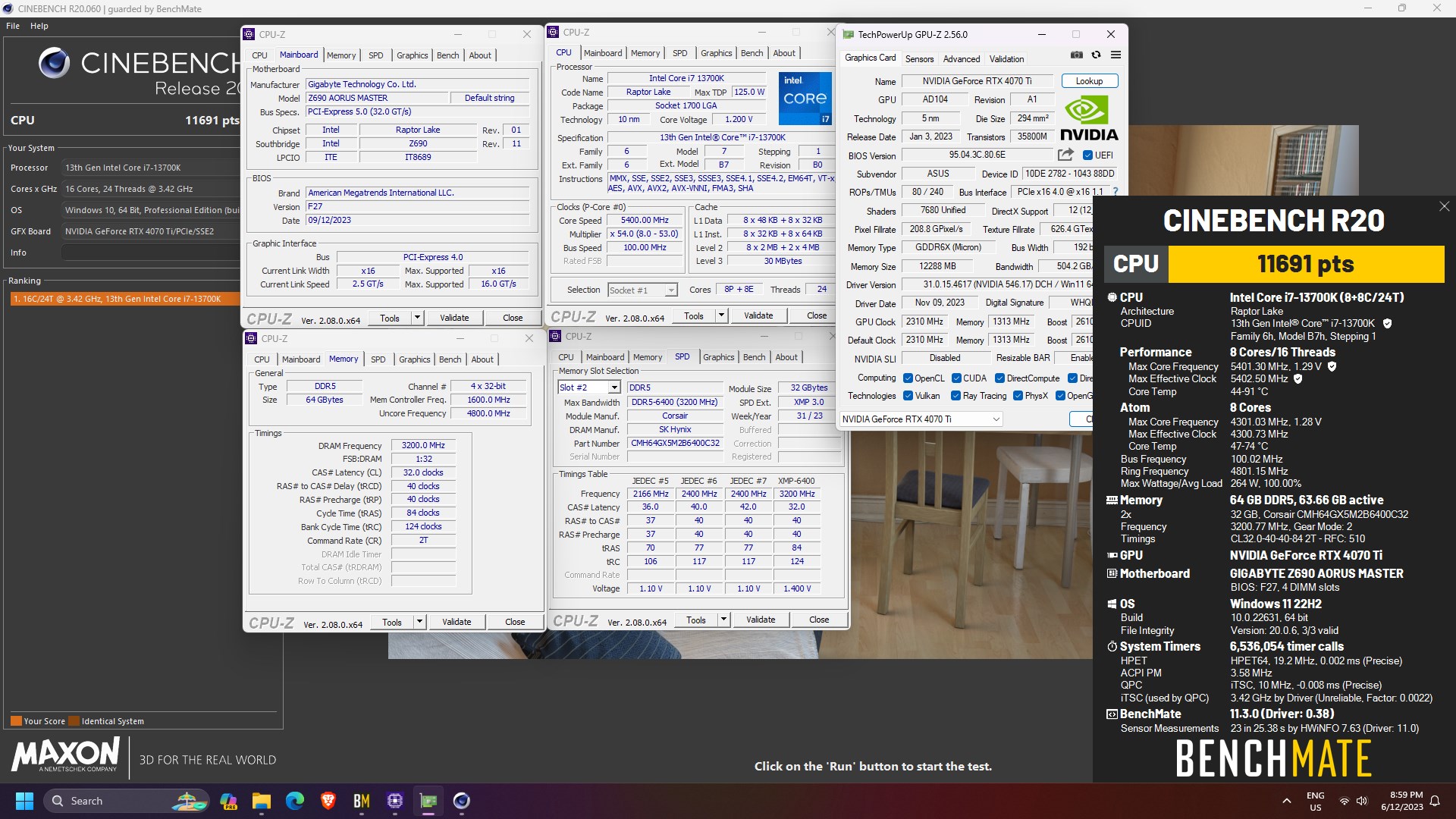Expand Tools arrow in CPU-Z Memory window
The image size is (1456, 819).
(x=419, y=622)
